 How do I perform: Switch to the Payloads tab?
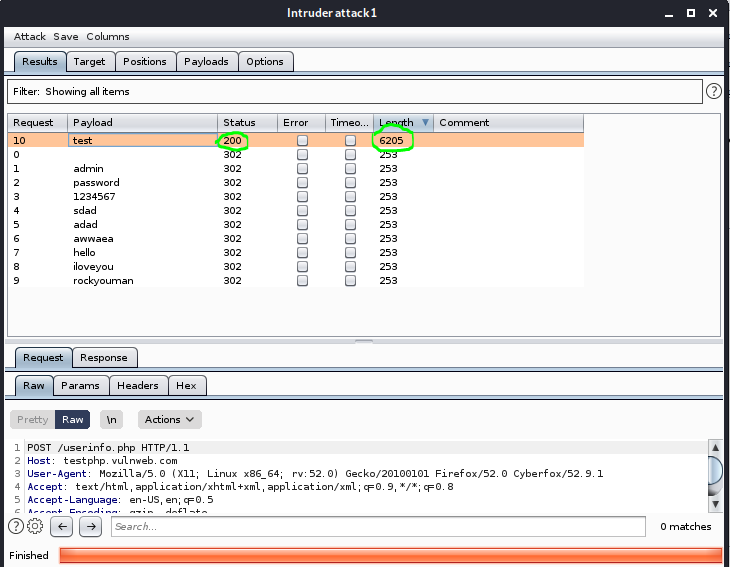tap(206, 61)
